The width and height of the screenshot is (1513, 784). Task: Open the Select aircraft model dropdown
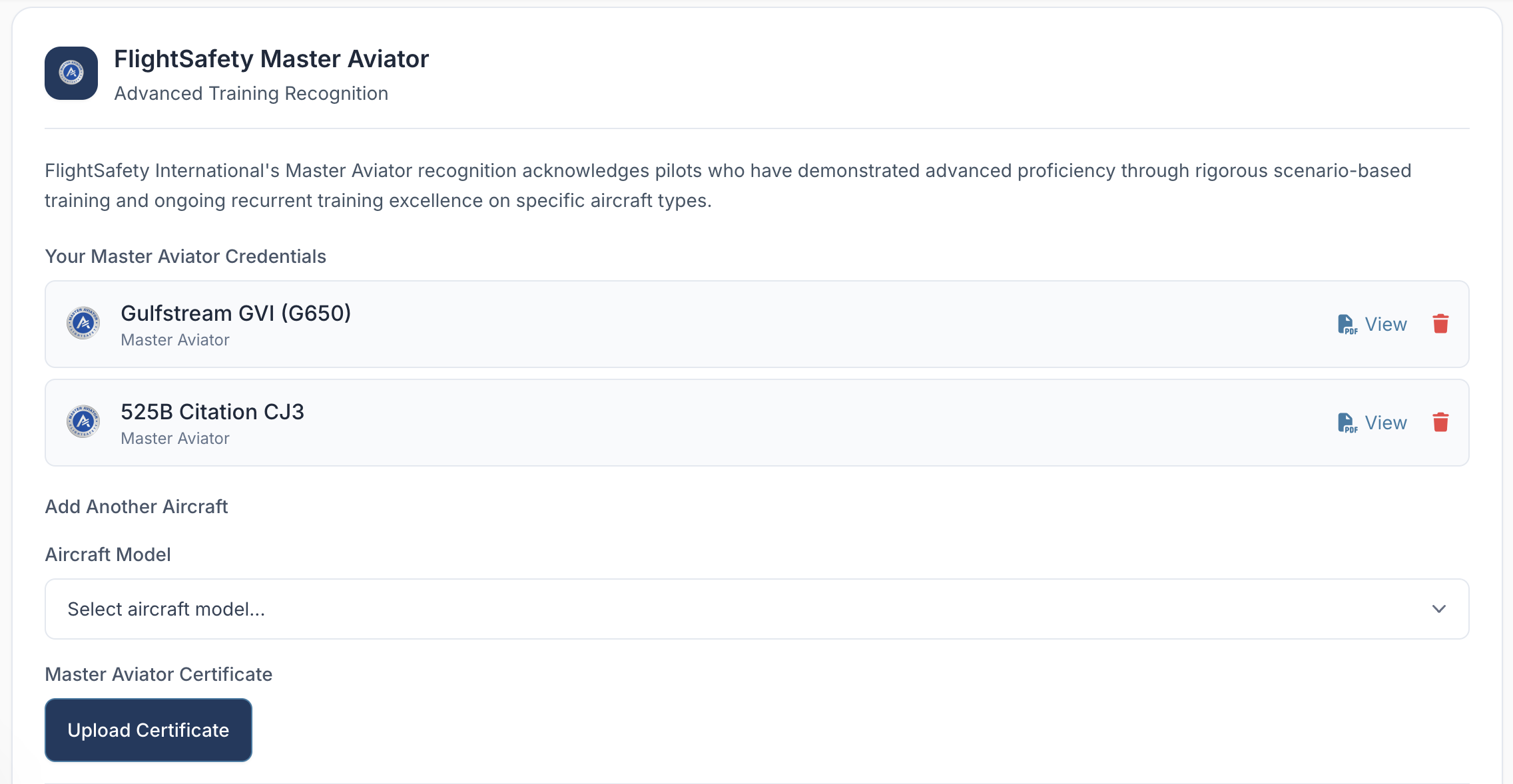(x=756, y=609)
